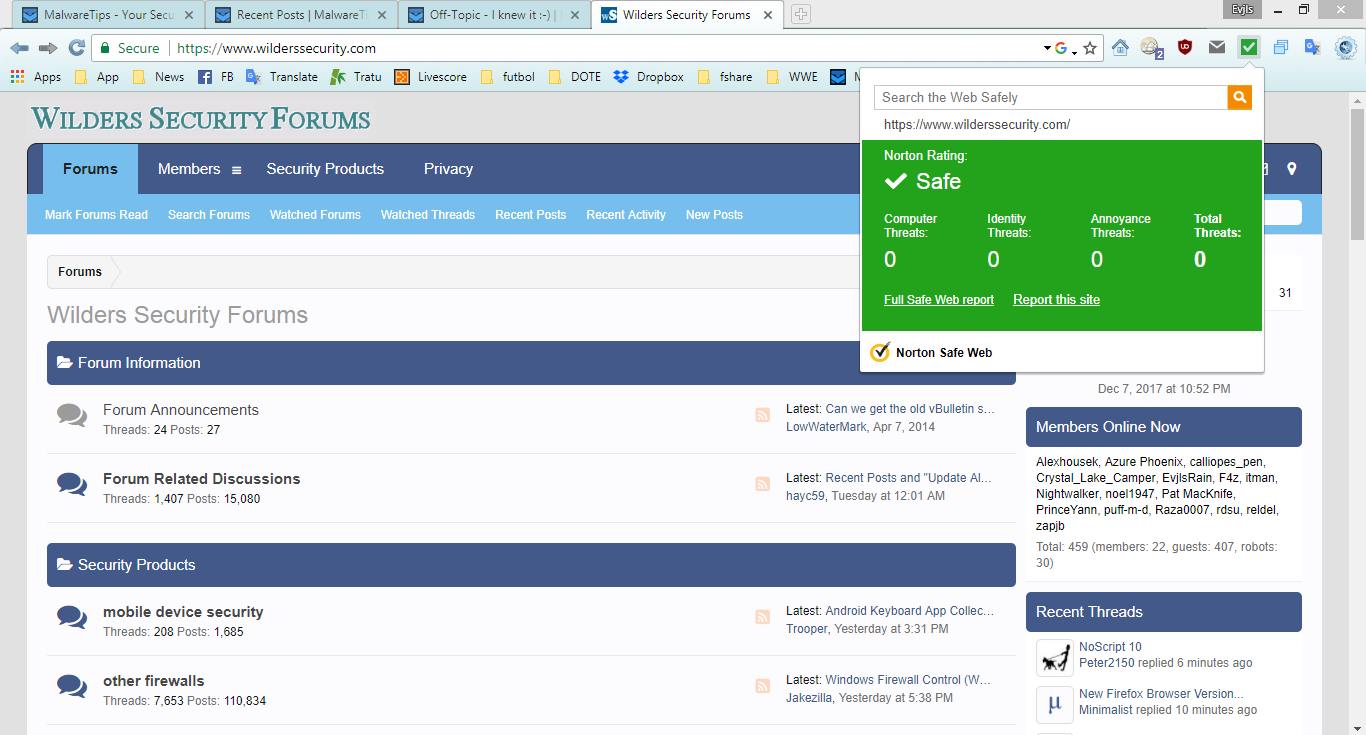Open the mail envelope extension icon
This screenshot has width=1366, height=735.
pos(1217,47)
